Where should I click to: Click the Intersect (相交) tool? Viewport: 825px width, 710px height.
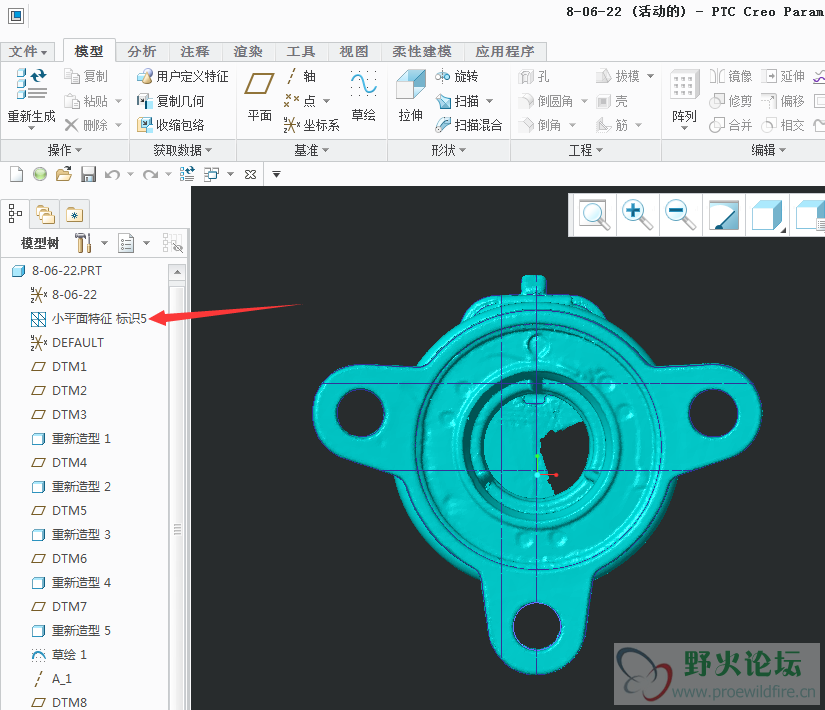pos(783,125)
